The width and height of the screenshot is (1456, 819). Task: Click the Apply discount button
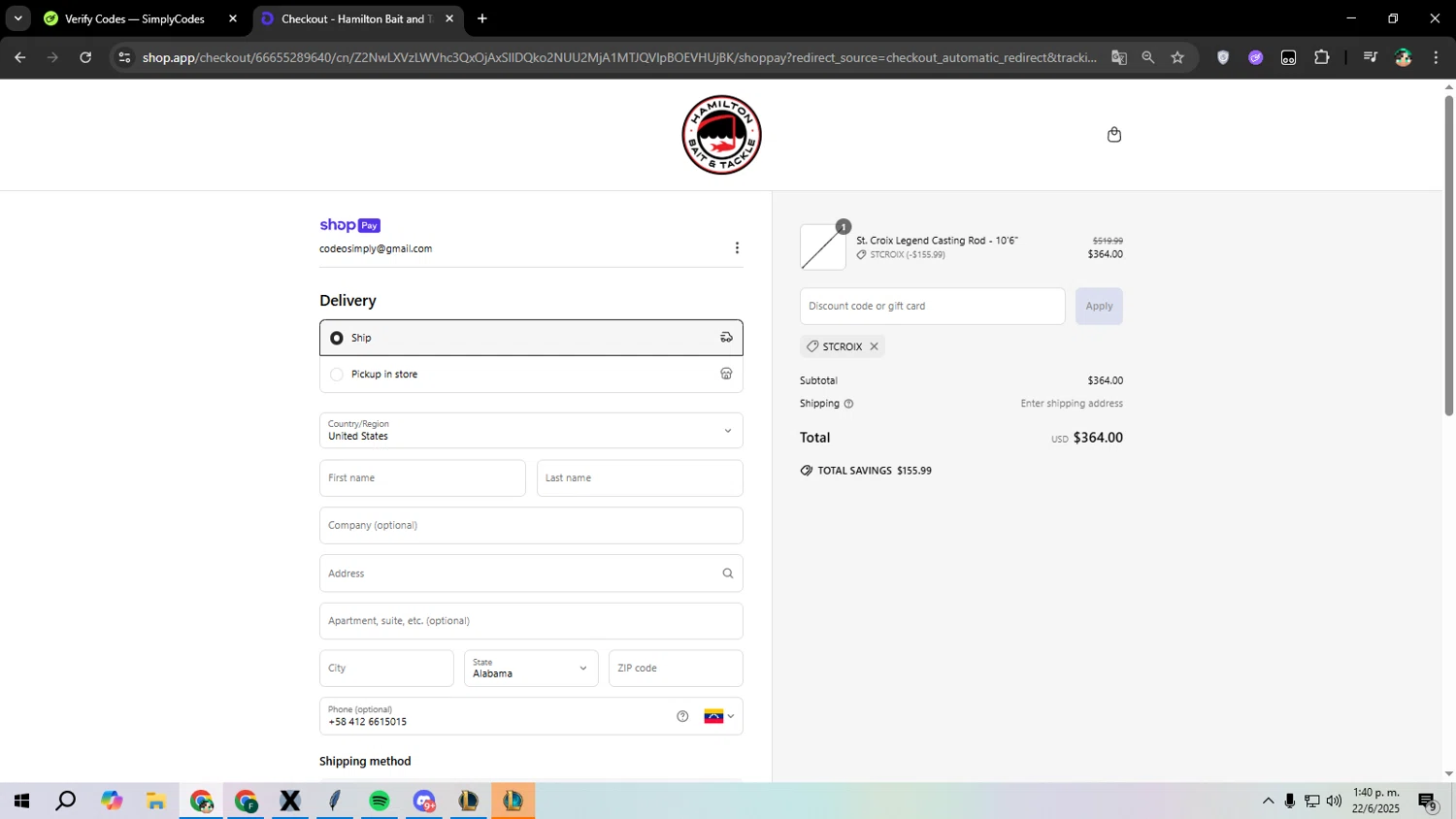pos(1099,307)
